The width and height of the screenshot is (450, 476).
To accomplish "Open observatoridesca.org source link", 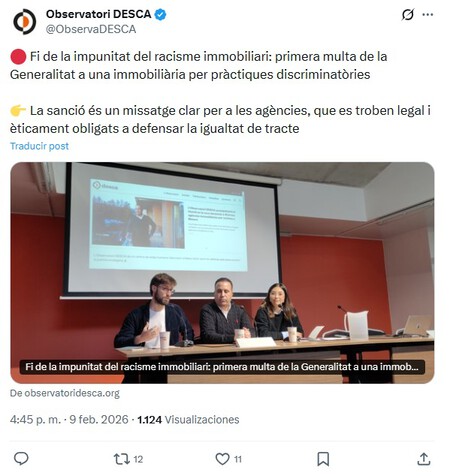I will point(65,393).
